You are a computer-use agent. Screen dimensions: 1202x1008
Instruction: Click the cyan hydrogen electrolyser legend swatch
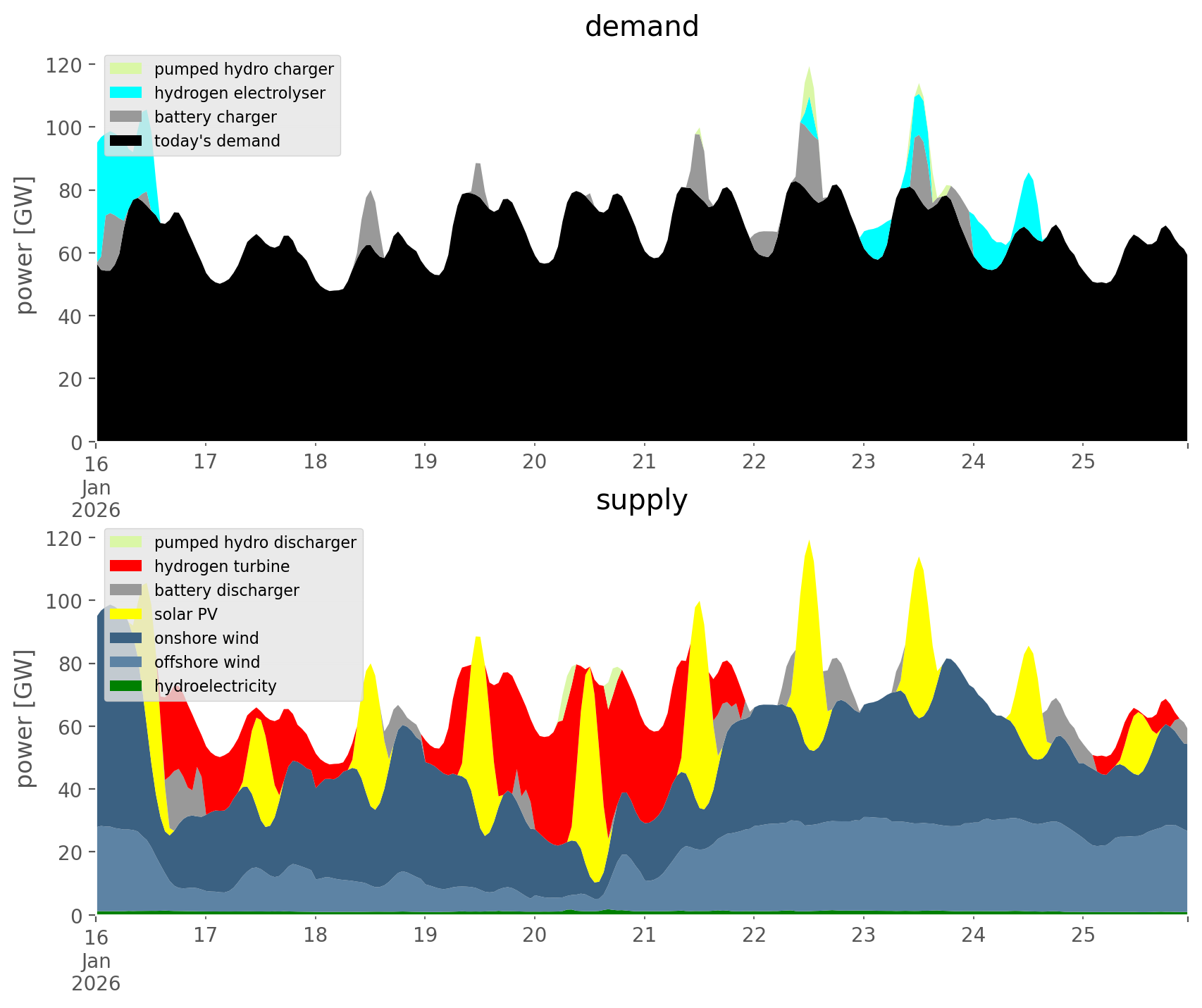click(x=126, y=93)
